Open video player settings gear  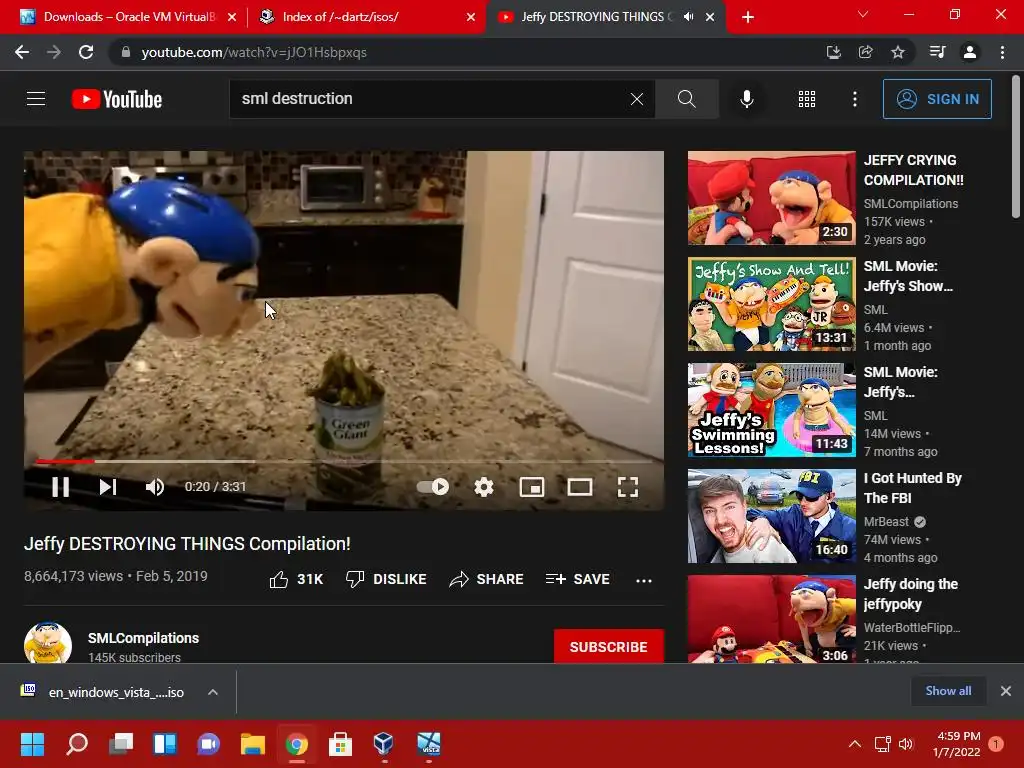coord(484,487)
